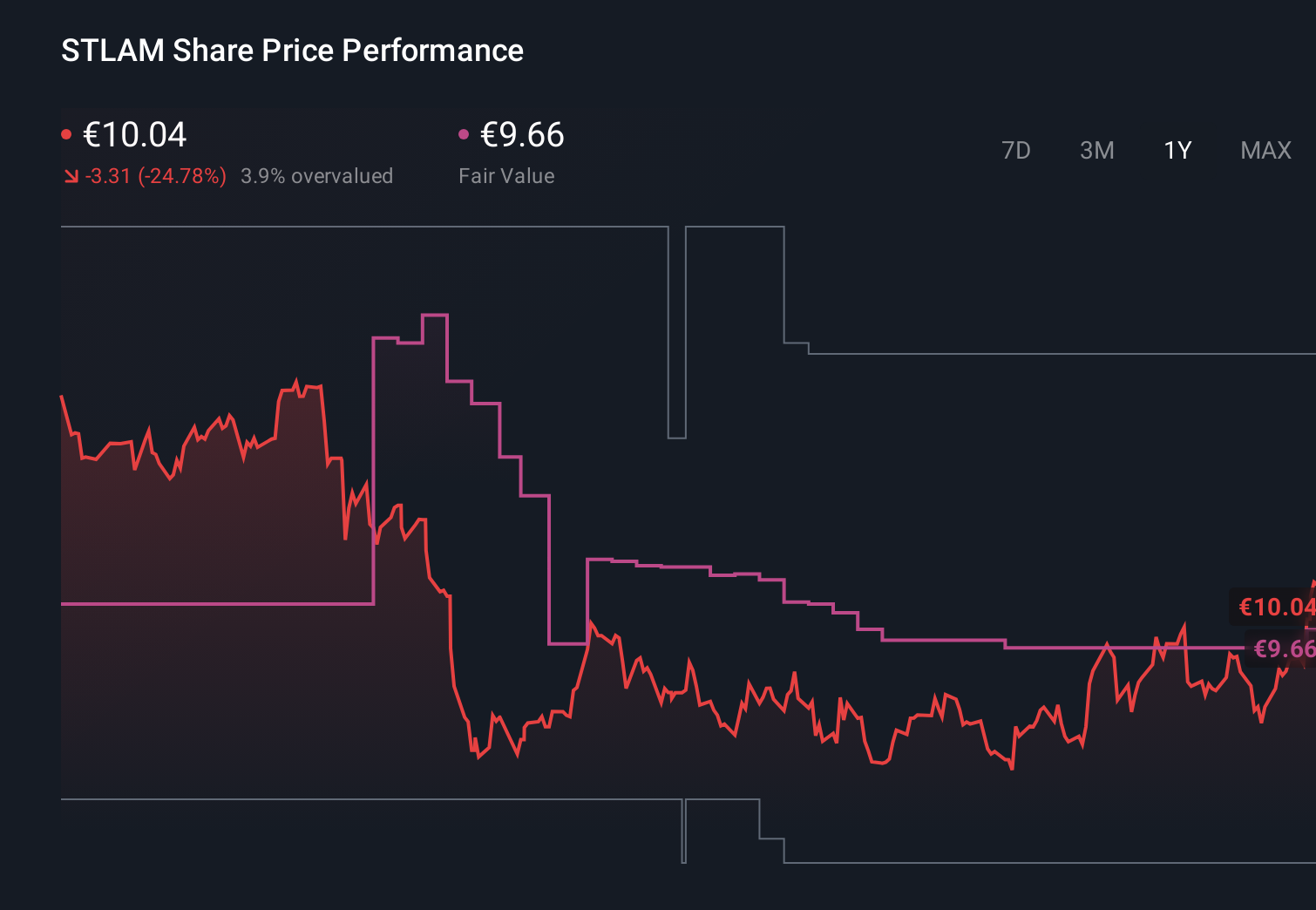Click the downward trend arrow next to -3.31
Screen dimensions: 1316x910
pyautogui.click(x=71, y=175)
